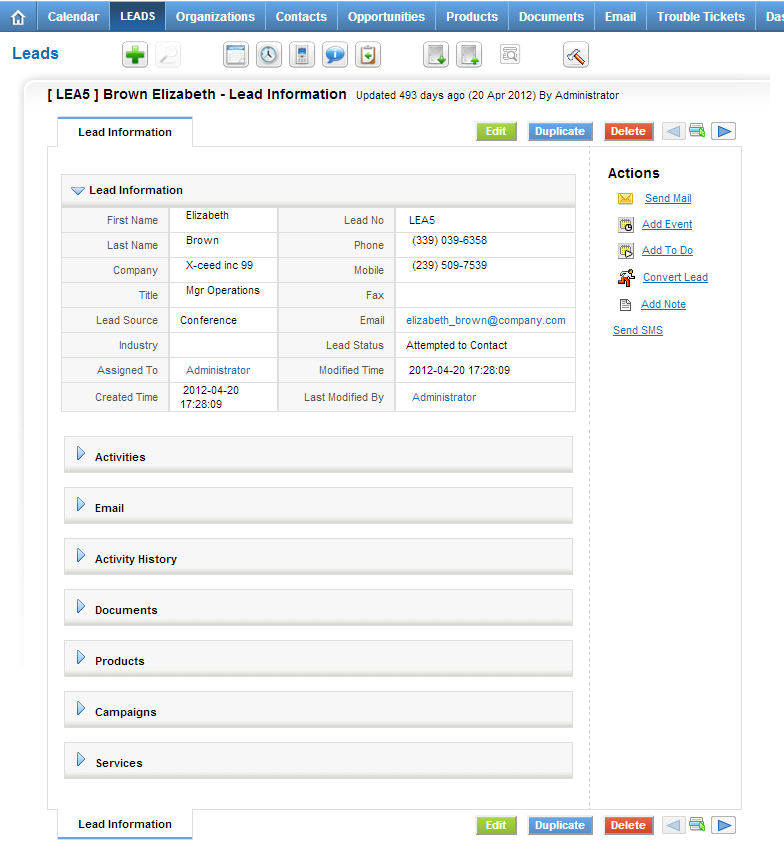Open the Products menu item
This screenshot has width=784, height=865.
click(x=472, y=17)
